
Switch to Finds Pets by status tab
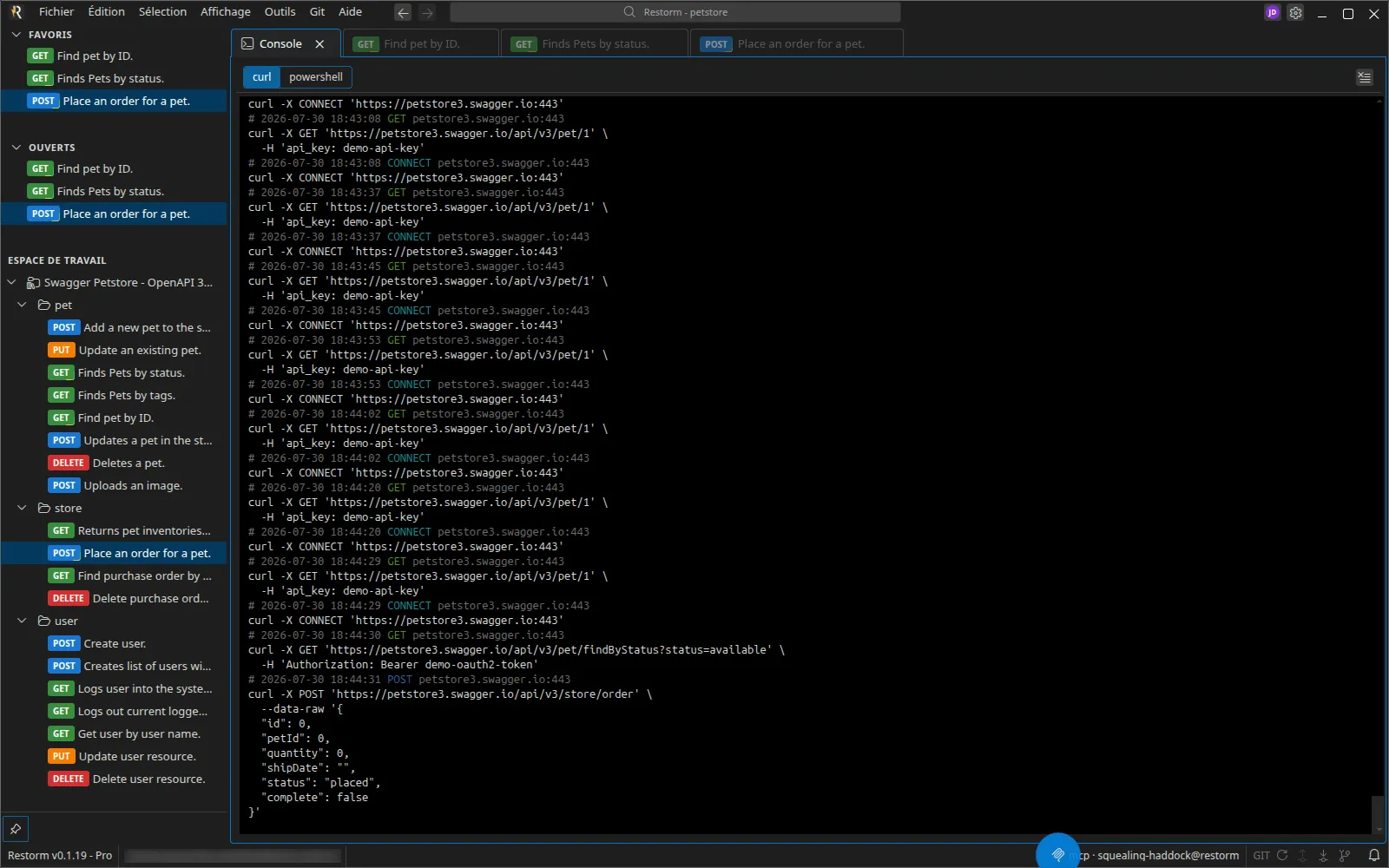click(x=595, y=43)
